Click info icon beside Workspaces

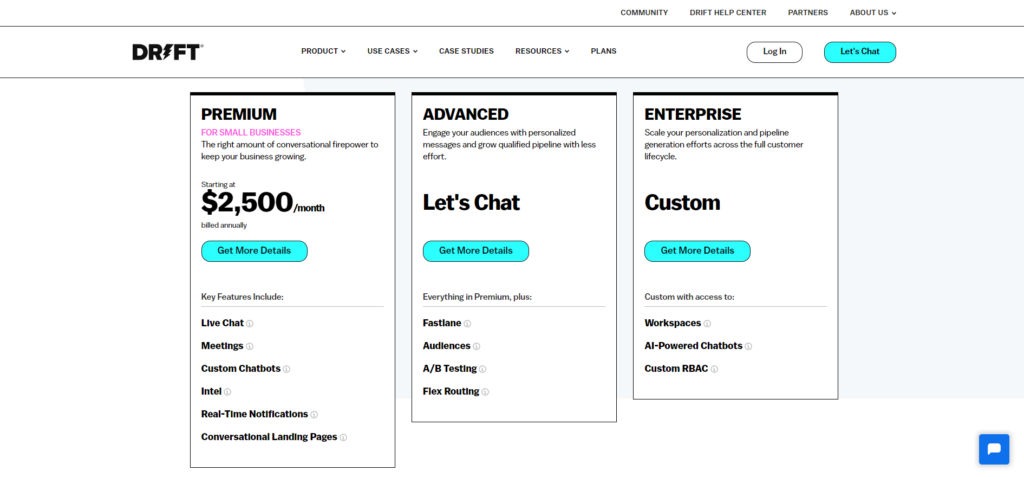(707, 324)
